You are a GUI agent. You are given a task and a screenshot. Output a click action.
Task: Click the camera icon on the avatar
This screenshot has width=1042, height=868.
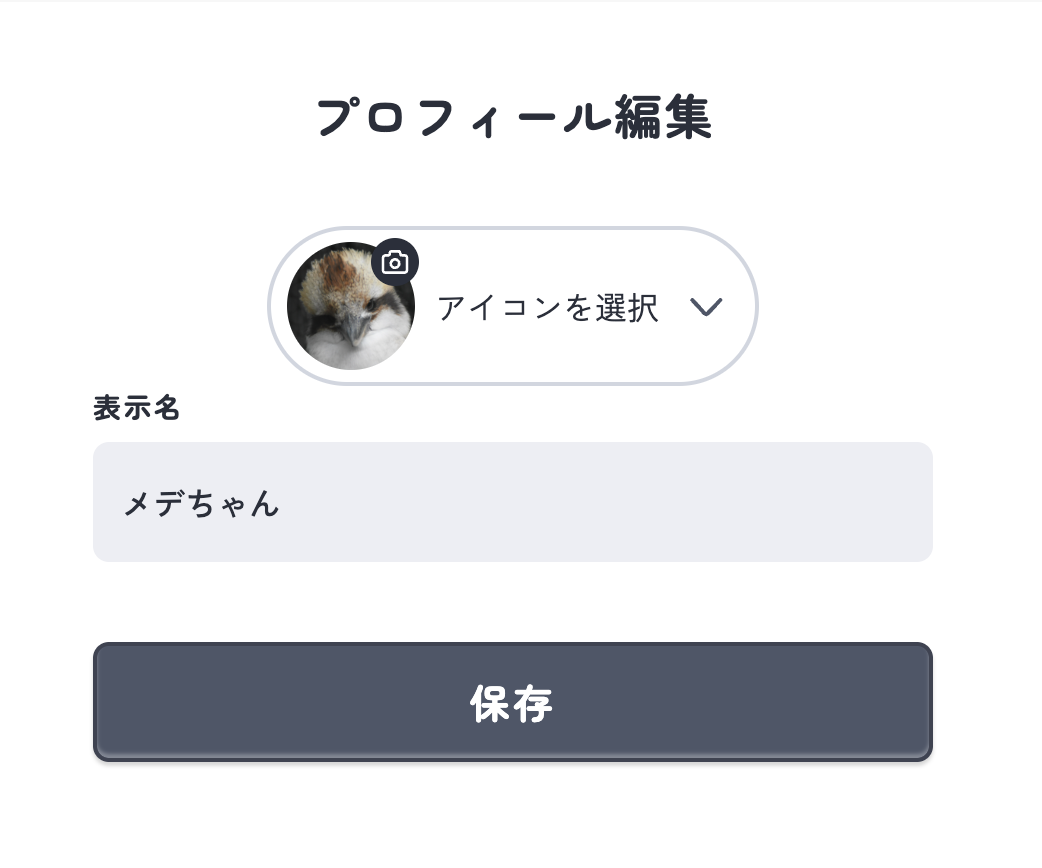(x=395, y=263)
